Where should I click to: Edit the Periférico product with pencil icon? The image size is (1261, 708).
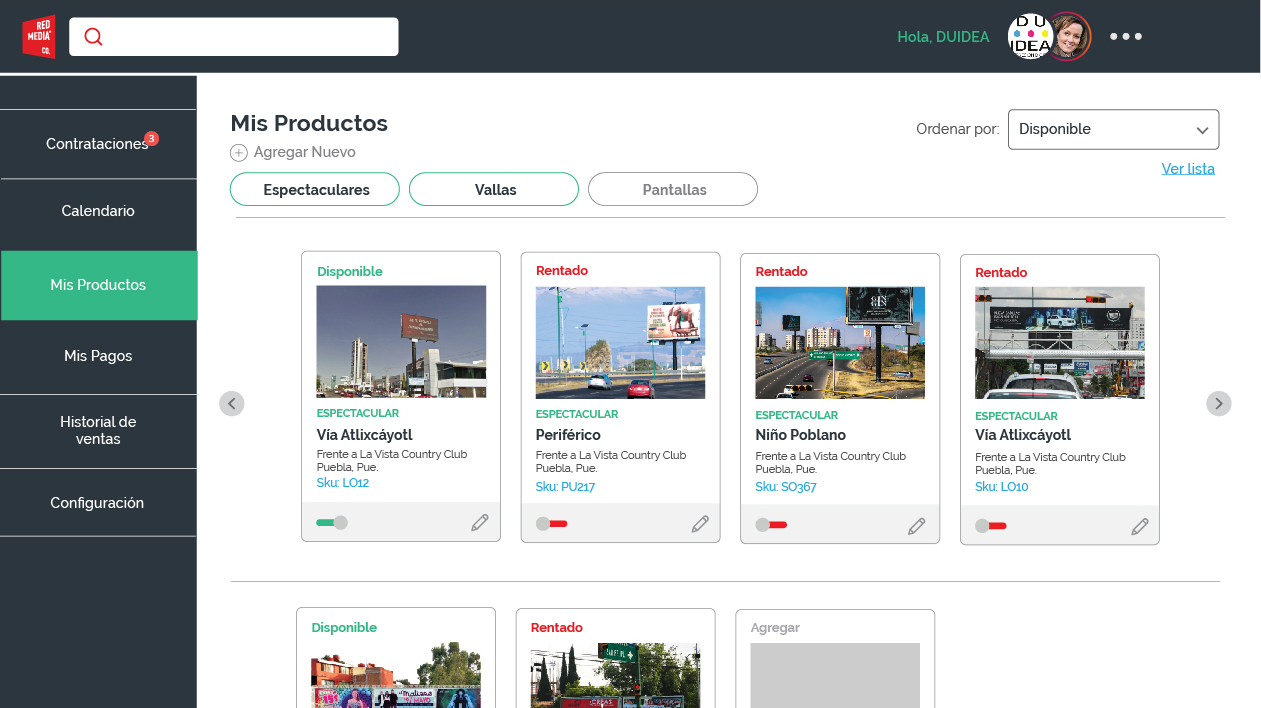click(700, 524)
